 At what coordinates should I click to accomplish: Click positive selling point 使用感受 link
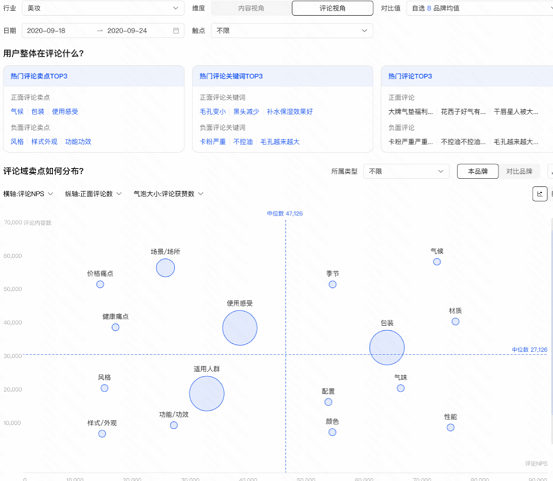(65, 111)
